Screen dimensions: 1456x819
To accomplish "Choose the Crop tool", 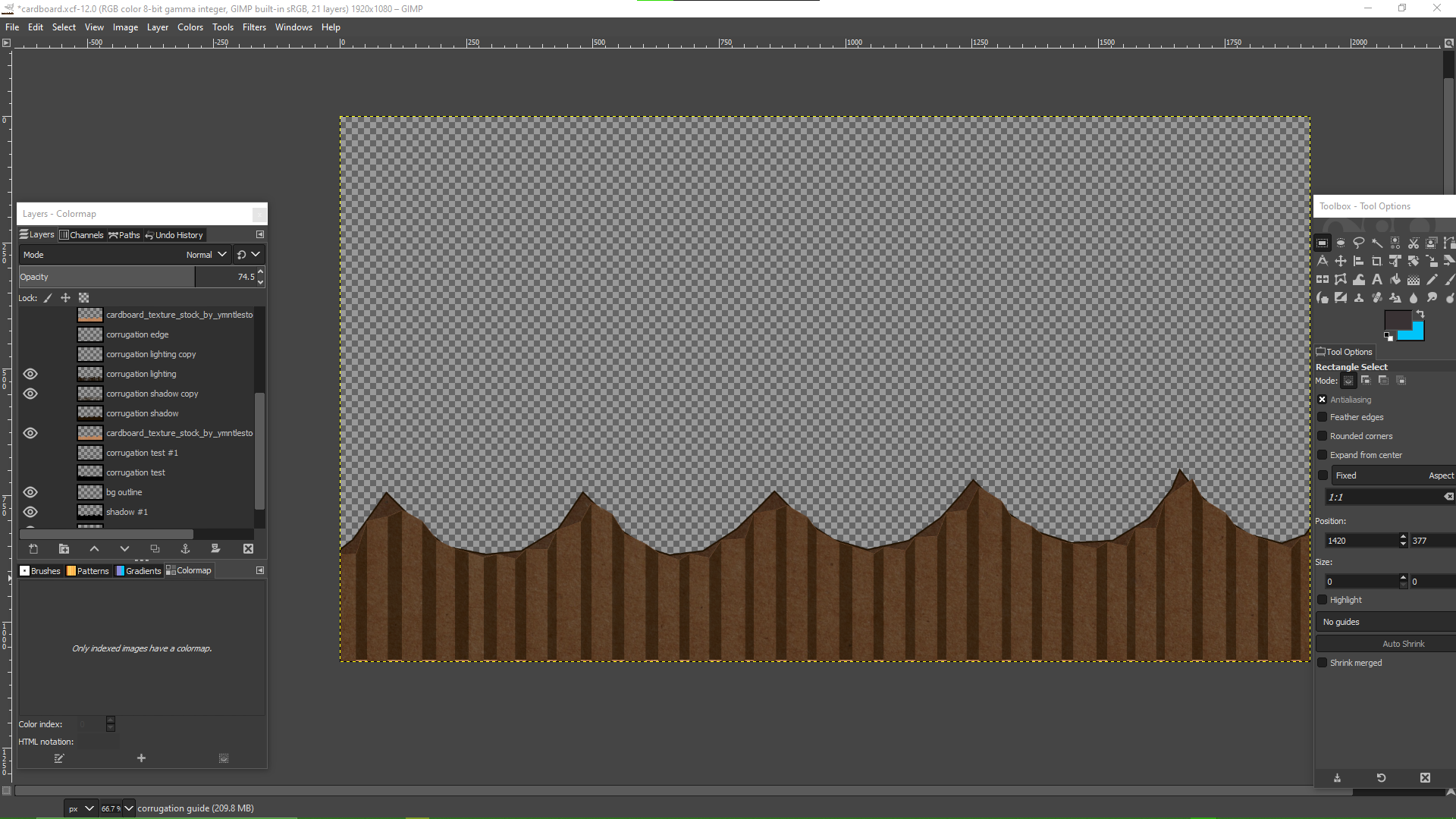I will point(1377,262).
